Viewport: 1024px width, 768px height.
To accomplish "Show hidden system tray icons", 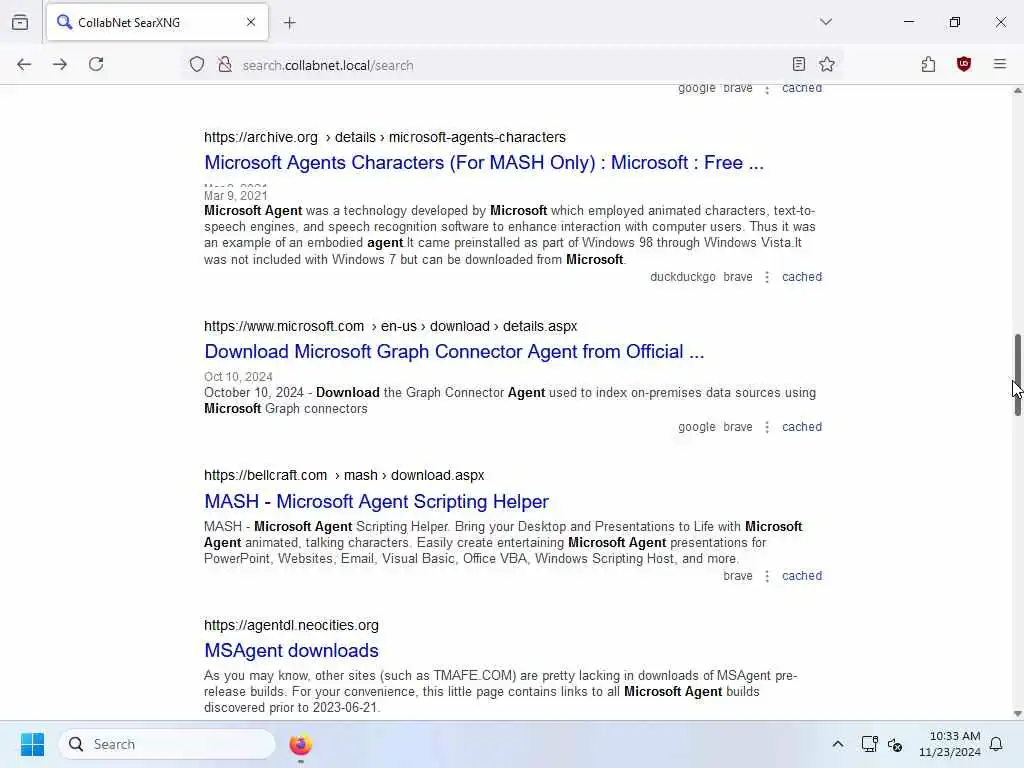I will 838,744.
